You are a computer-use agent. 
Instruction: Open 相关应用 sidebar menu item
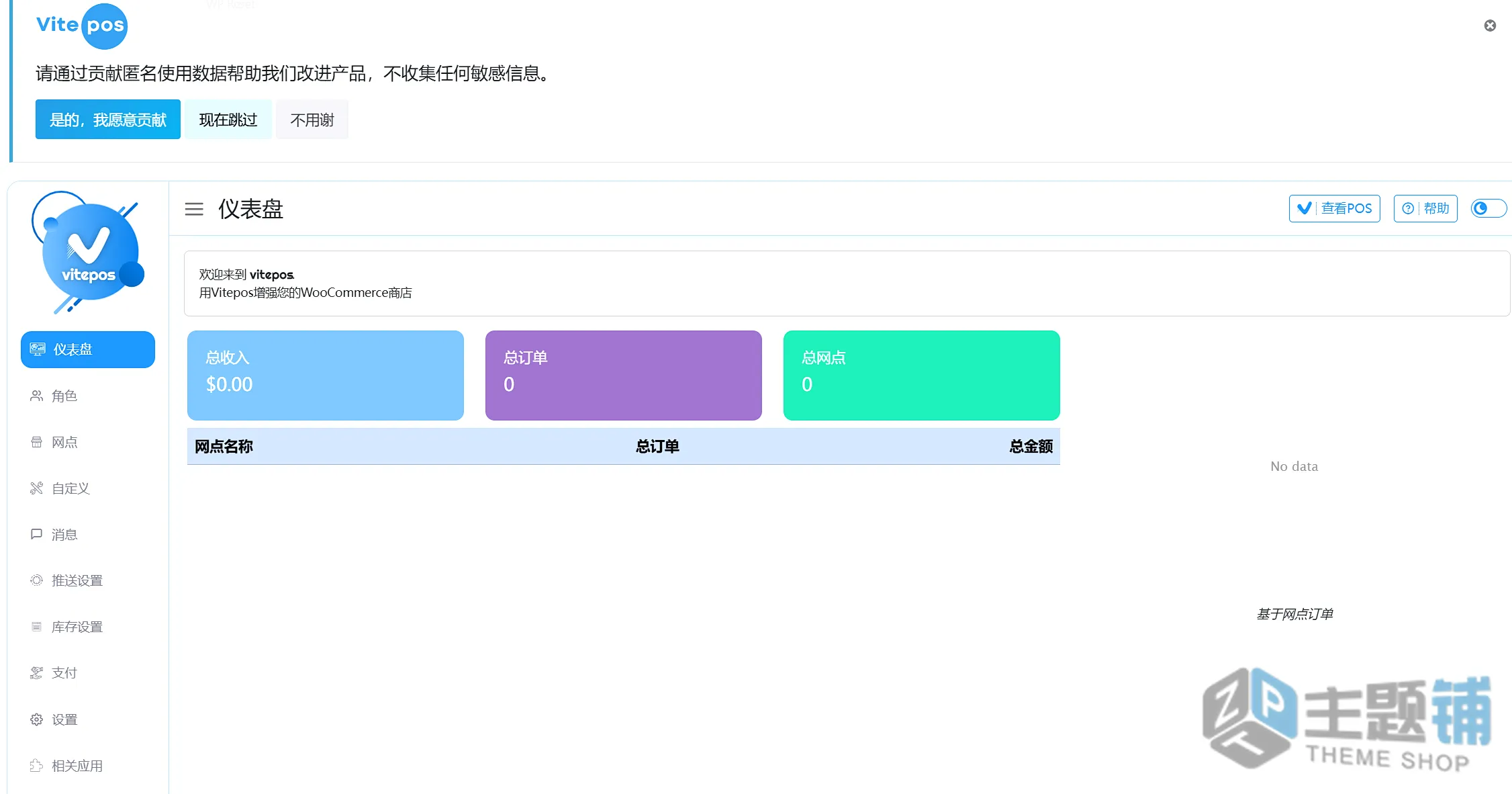88,766
